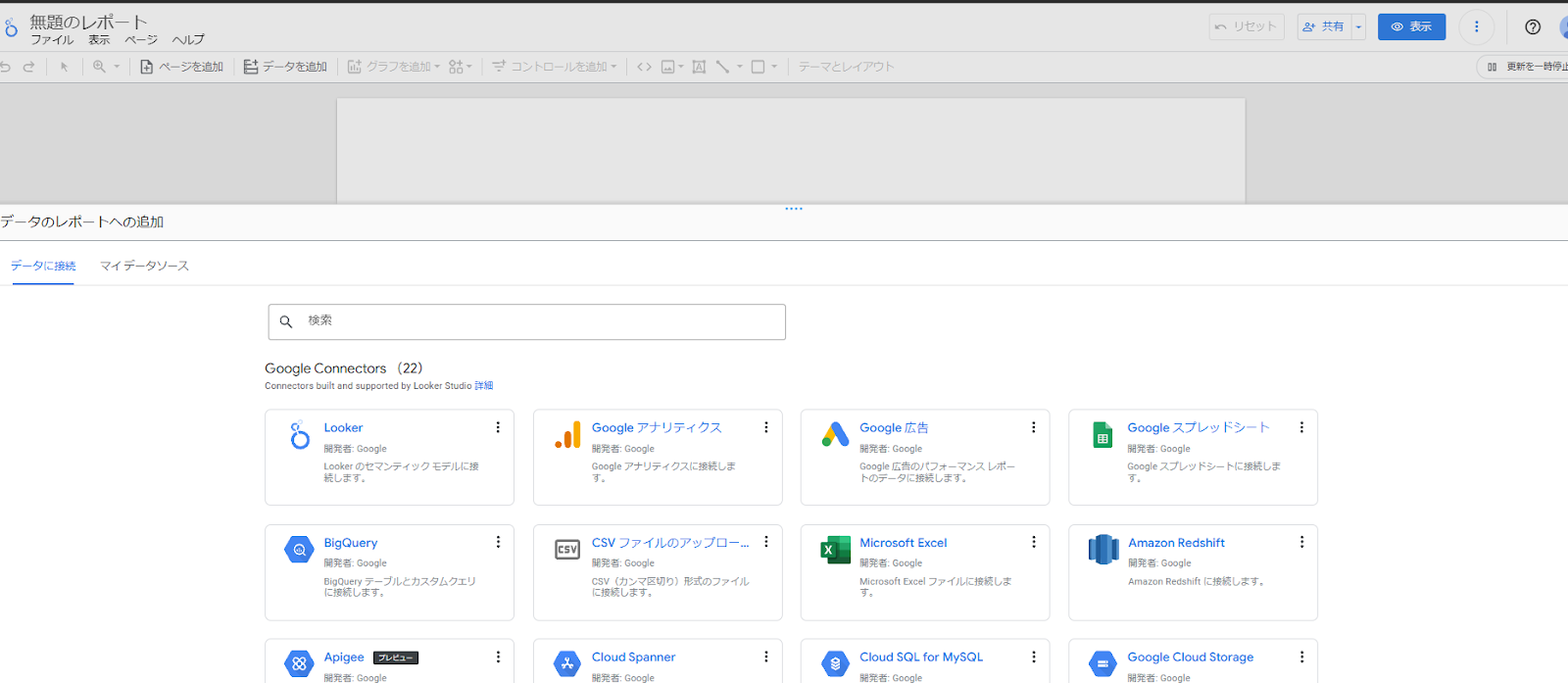The width and height of the screenshot is (1568, 683).
Task: Select the BigQuery connector title
Action: 351,543
